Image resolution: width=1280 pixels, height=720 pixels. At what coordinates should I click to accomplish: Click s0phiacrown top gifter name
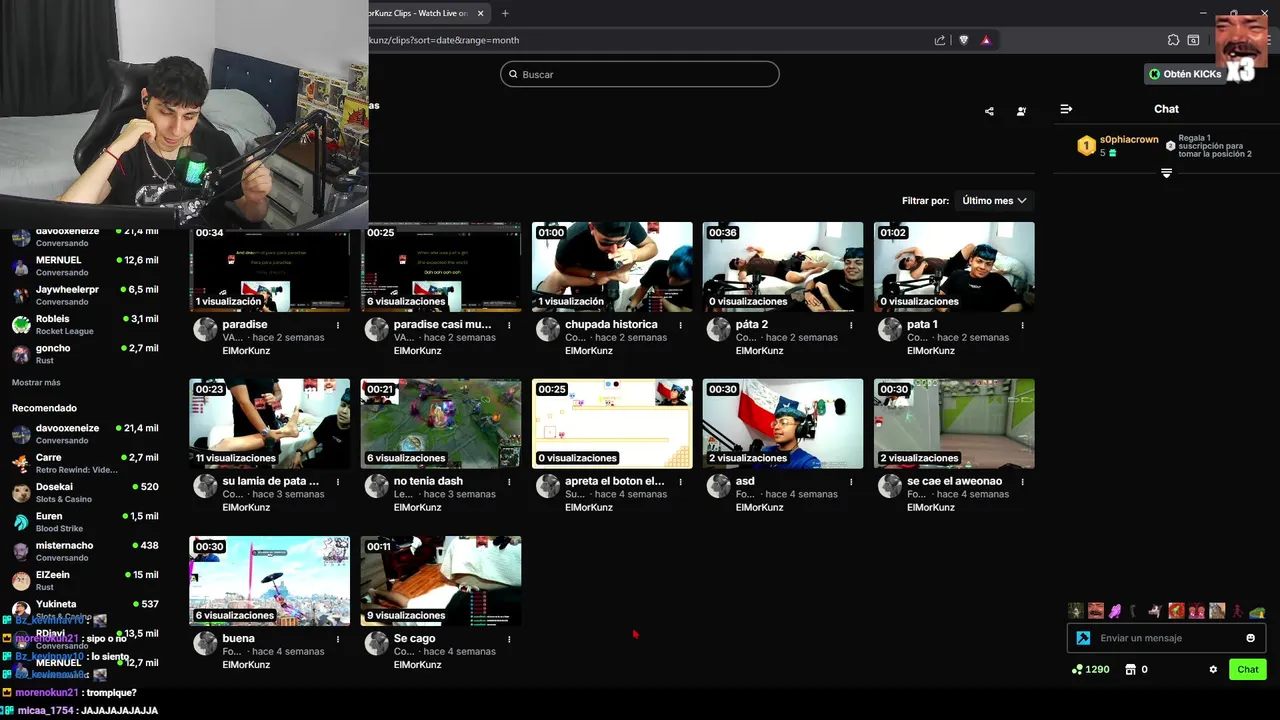point(1128,139)
